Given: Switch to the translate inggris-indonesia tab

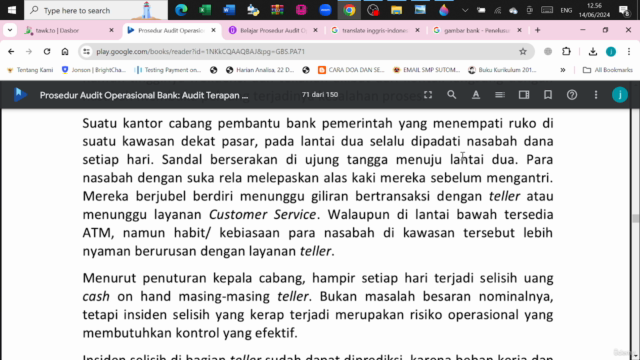Looking at the screenshot, I should point(376,31).
